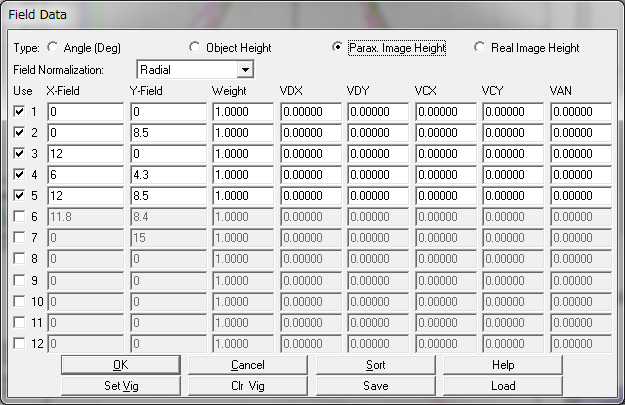Uncheck the Use box for field 1

[x=19, y=112]
